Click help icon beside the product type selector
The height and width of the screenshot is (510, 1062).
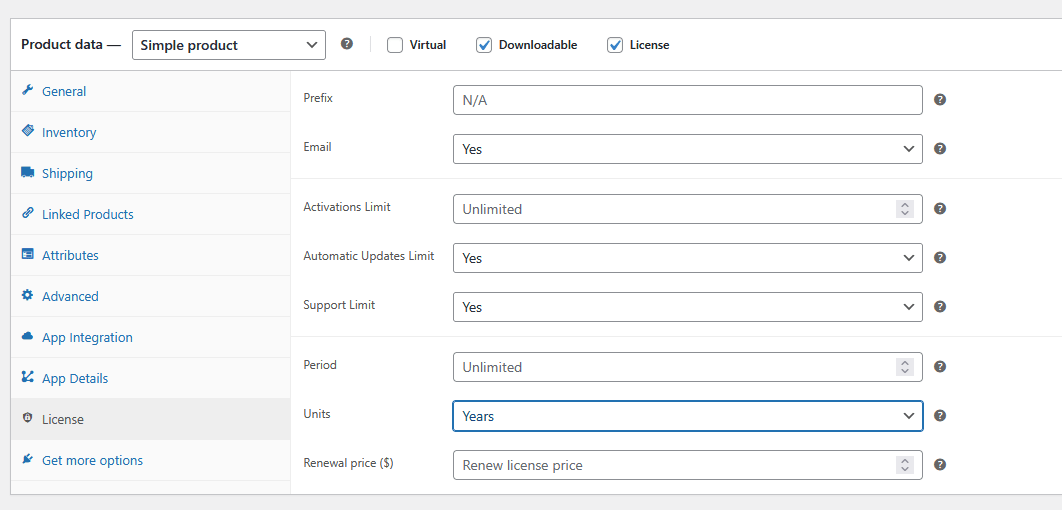pos(347,44)
